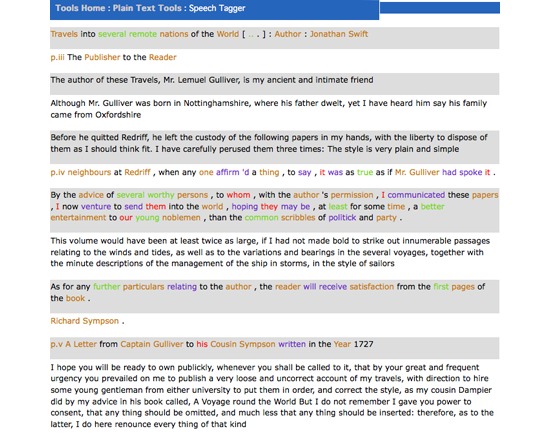Screen dimensions: 550x440
Task: Click the orange noun 'noblemen'
Action: point(181,218)
